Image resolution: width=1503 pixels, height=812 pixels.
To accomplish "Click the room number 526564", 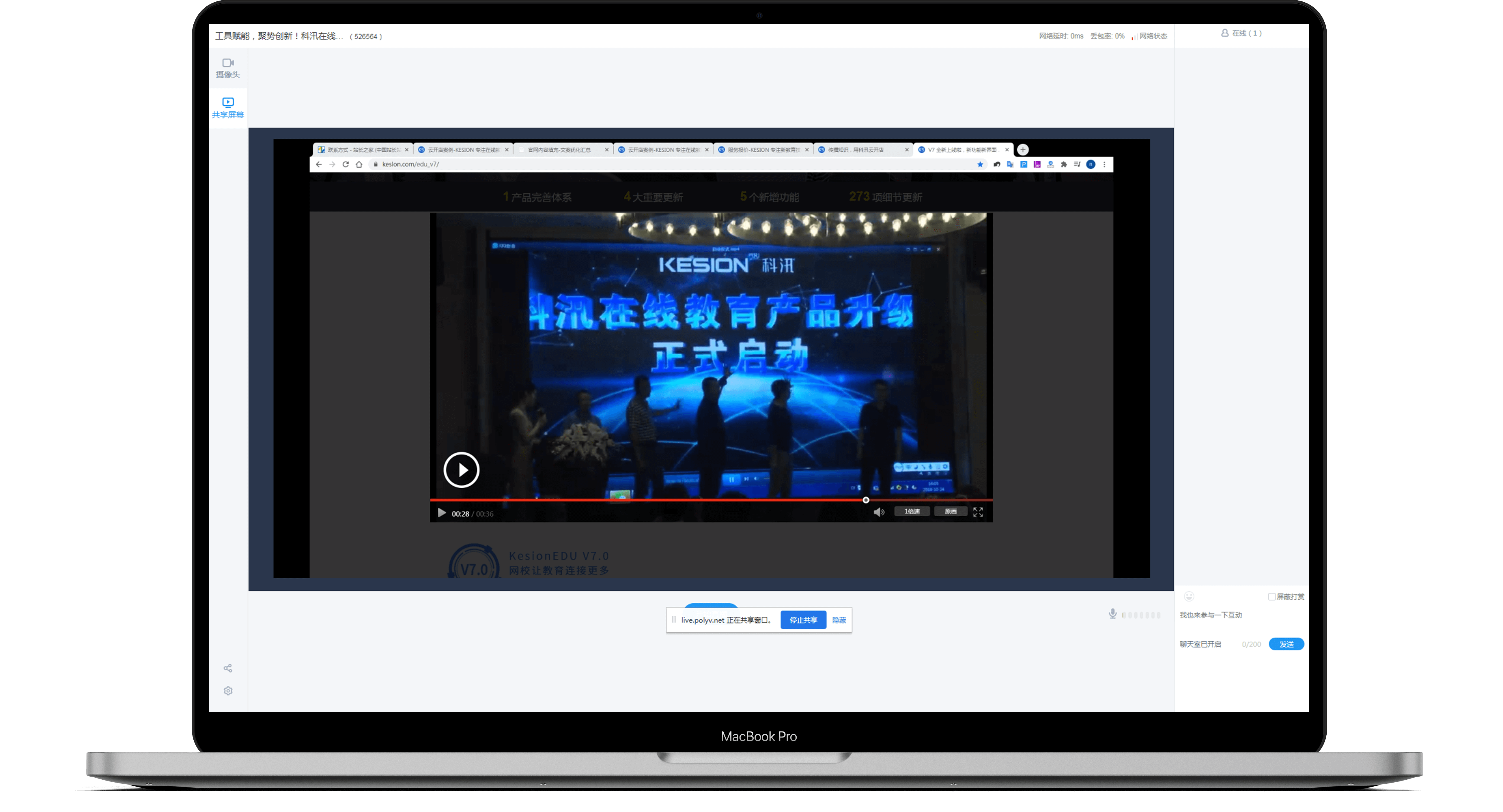I will (x=366, y=36).
